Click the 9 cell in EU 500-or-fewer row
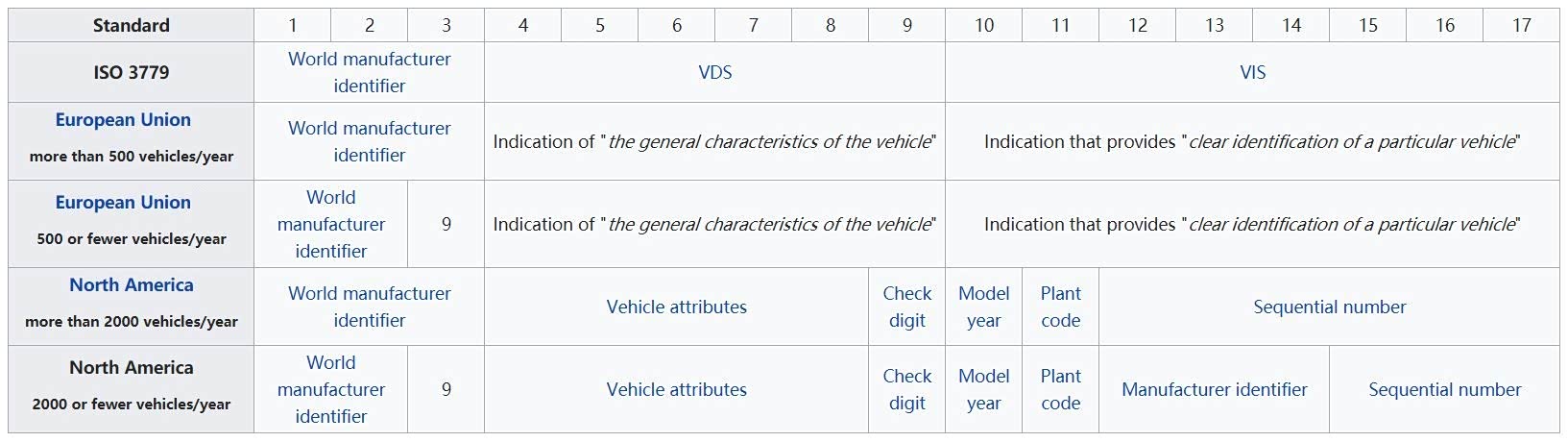Image resolution: width=1568 pixels, height=442 pixels. tap(446, 224)
